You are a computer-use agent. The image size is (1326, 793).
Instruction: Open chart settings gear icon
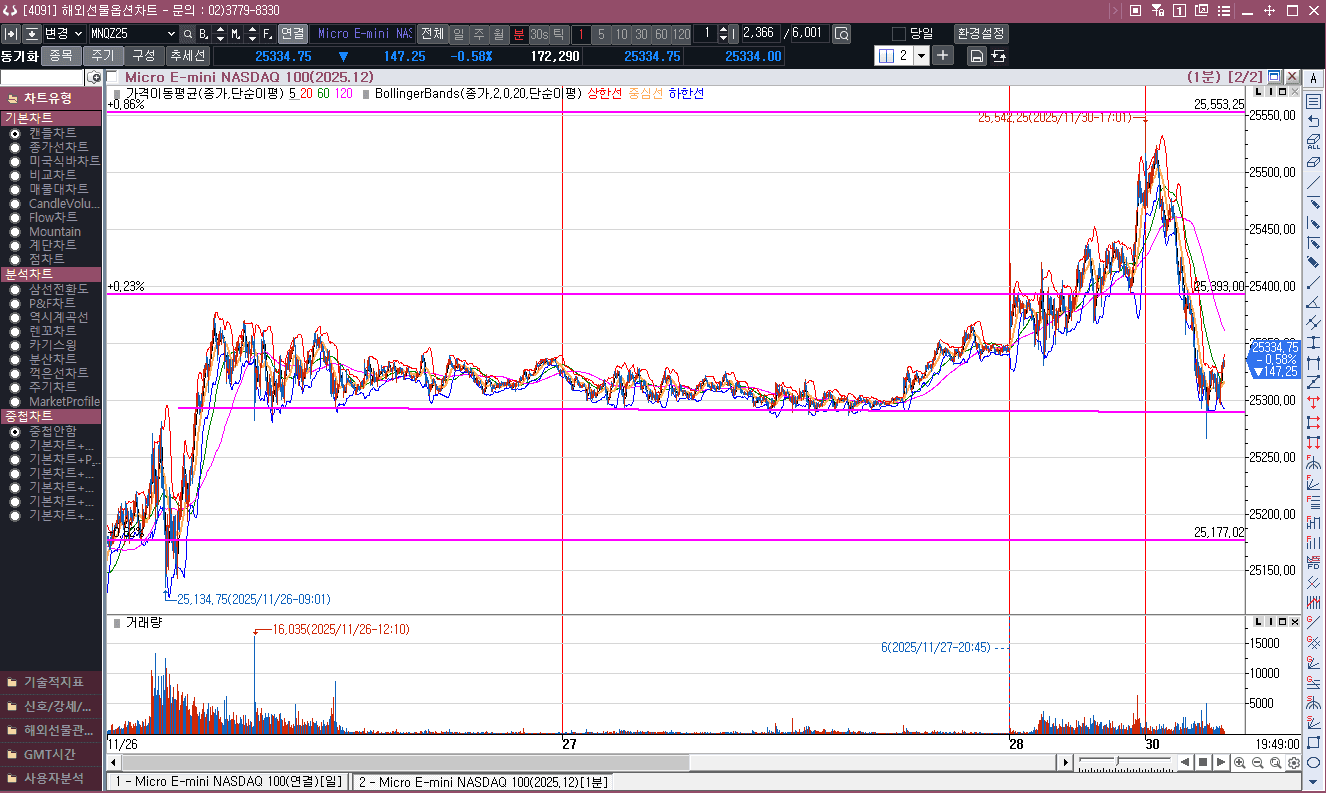click(1294, 763)
